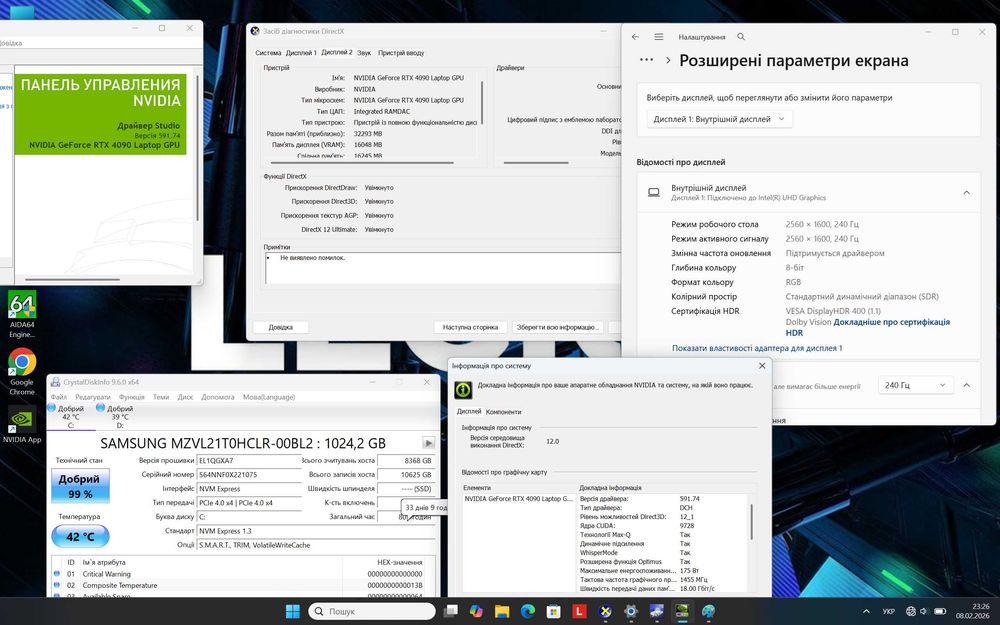Click the Наступна сторінка button
The width and height of the screenshot is (1000, 625).
click(470, 327)
